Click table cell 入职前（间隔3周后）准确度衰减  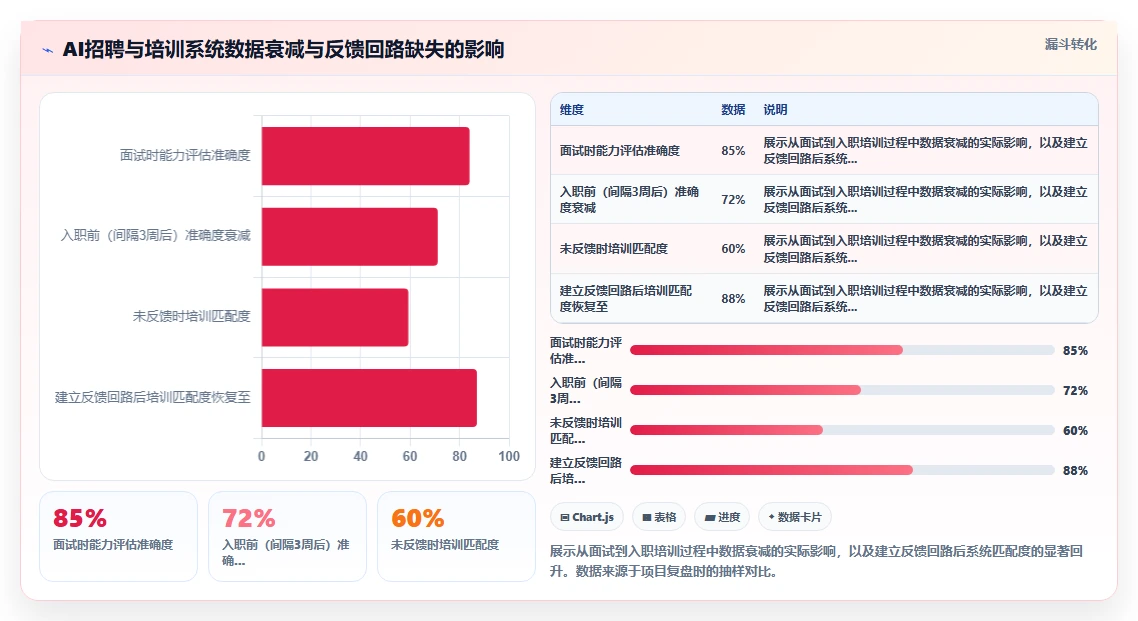tap(629, 200)
